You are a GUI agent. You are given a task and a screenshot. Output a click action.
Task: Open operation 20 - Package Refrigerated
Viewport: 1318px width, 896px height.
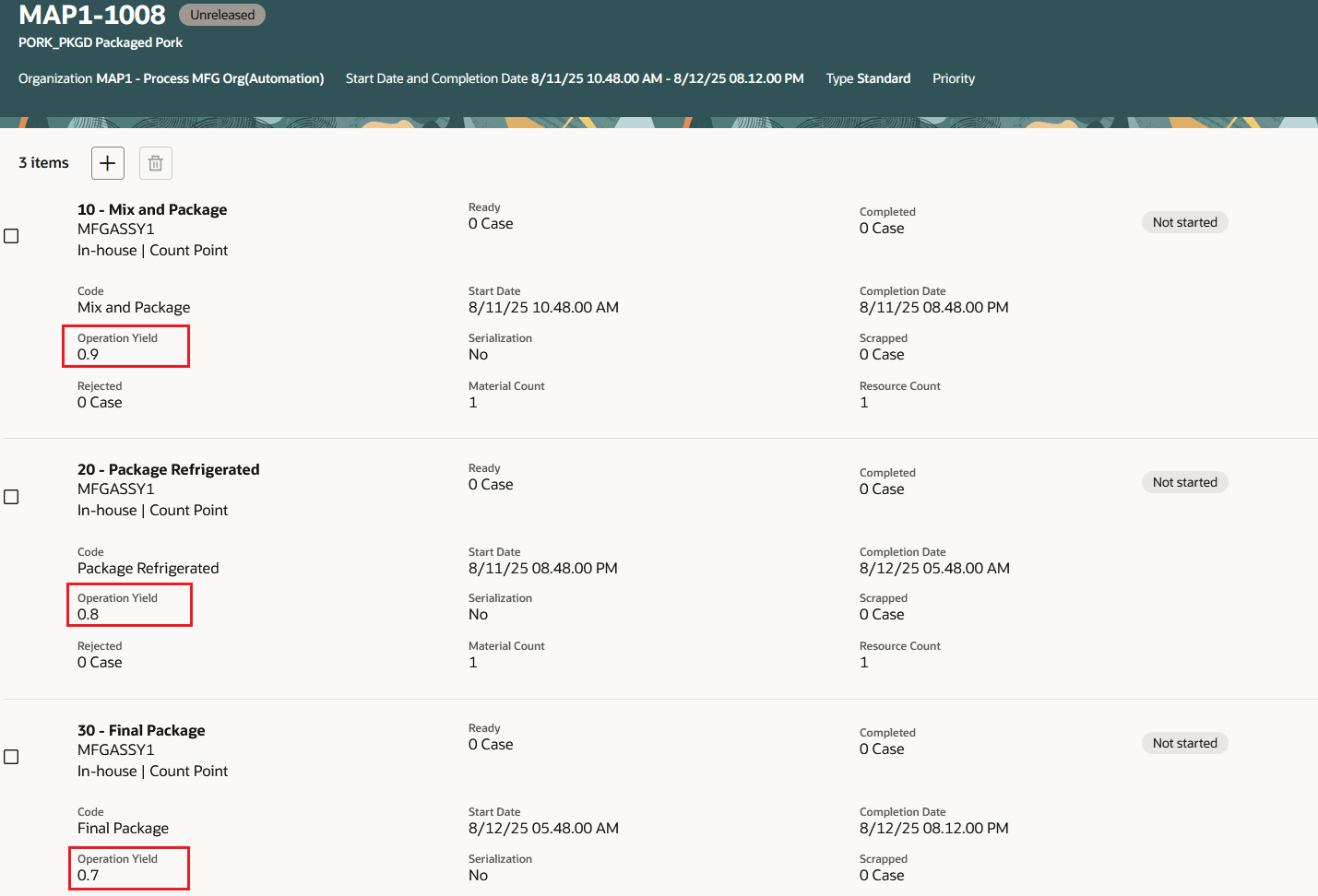[x=169, y=469]
